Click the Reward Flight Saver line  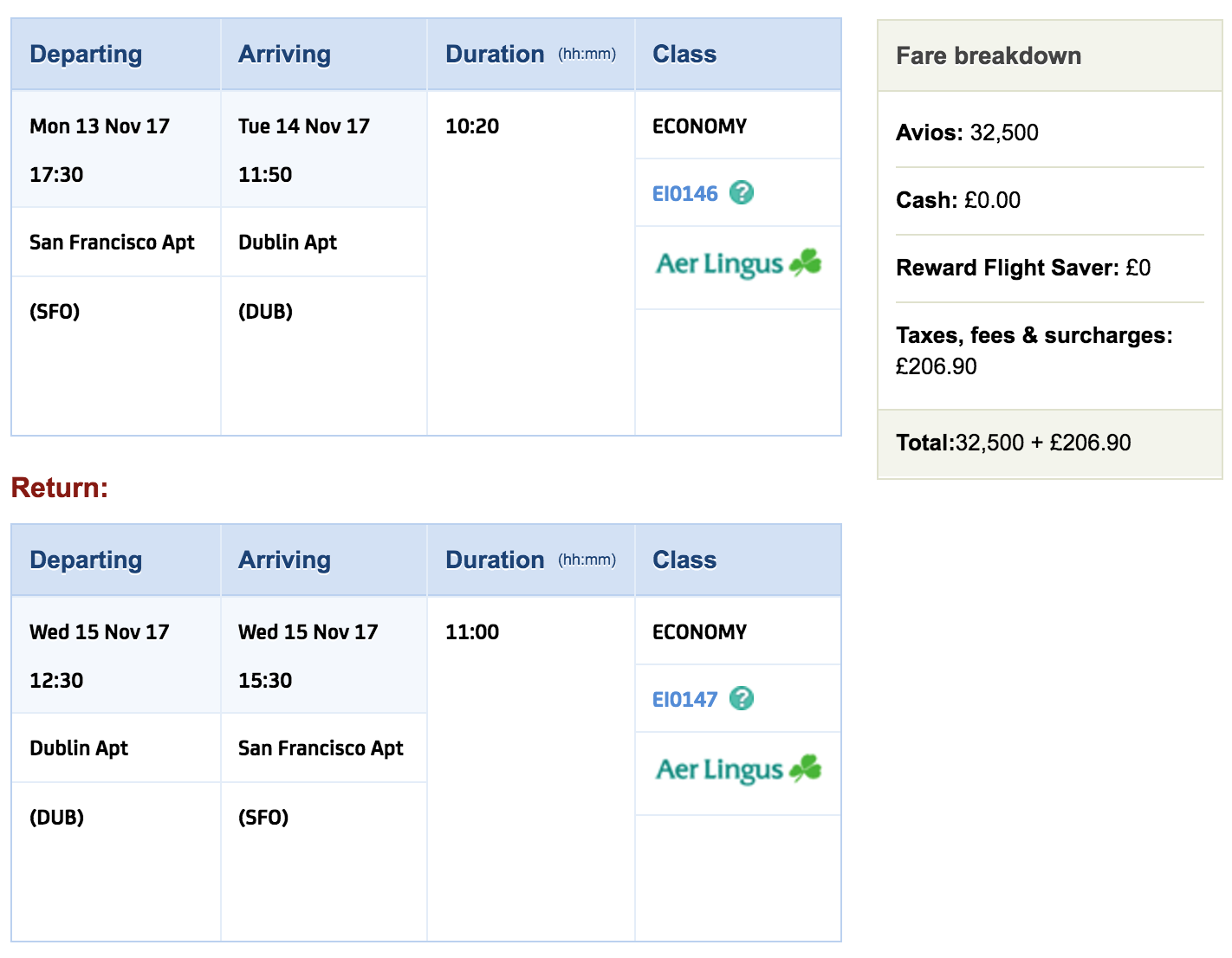click(x=1023, y=268)
